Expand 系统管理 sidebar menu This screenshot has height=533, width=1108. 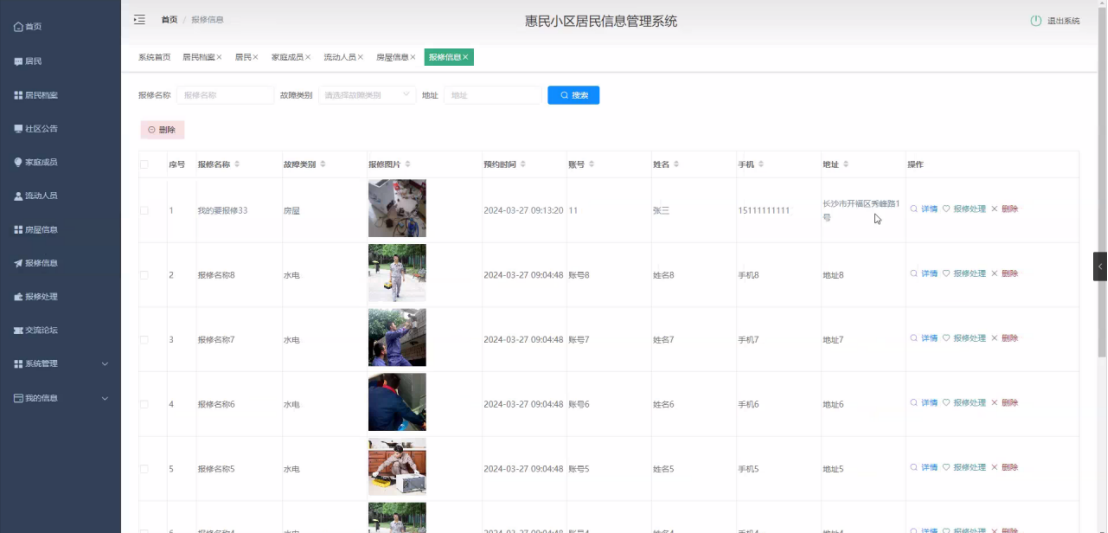[x=60, y=364]
